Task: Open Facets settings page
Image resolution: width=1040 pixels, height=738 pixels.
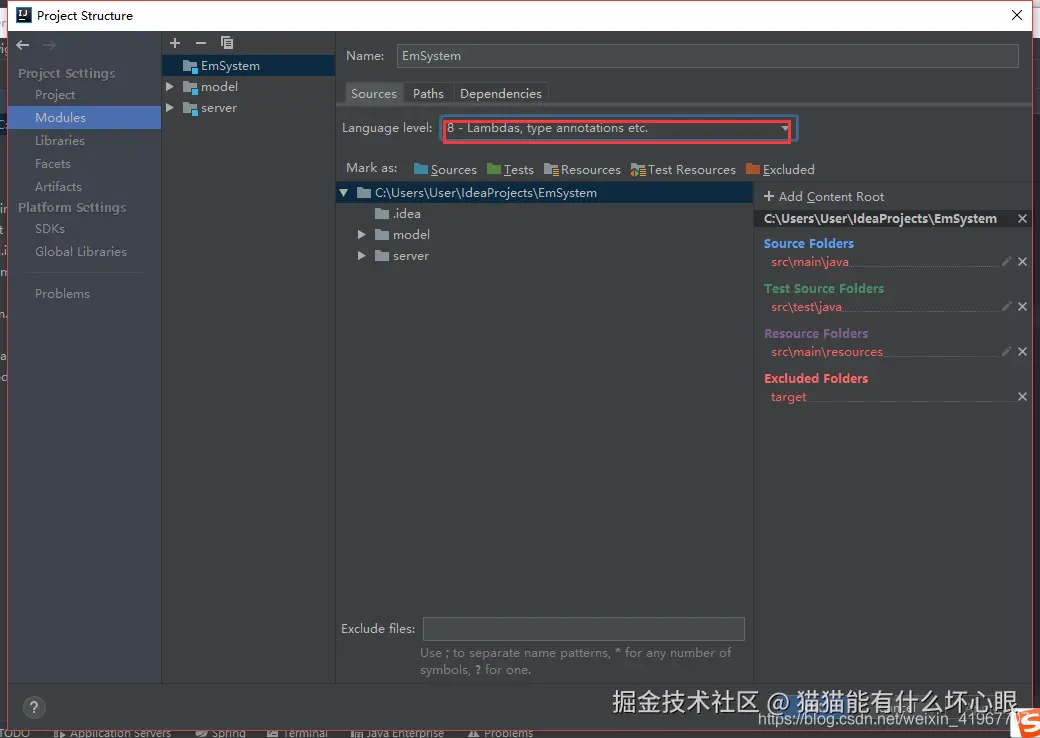Action: pos(52,164)
